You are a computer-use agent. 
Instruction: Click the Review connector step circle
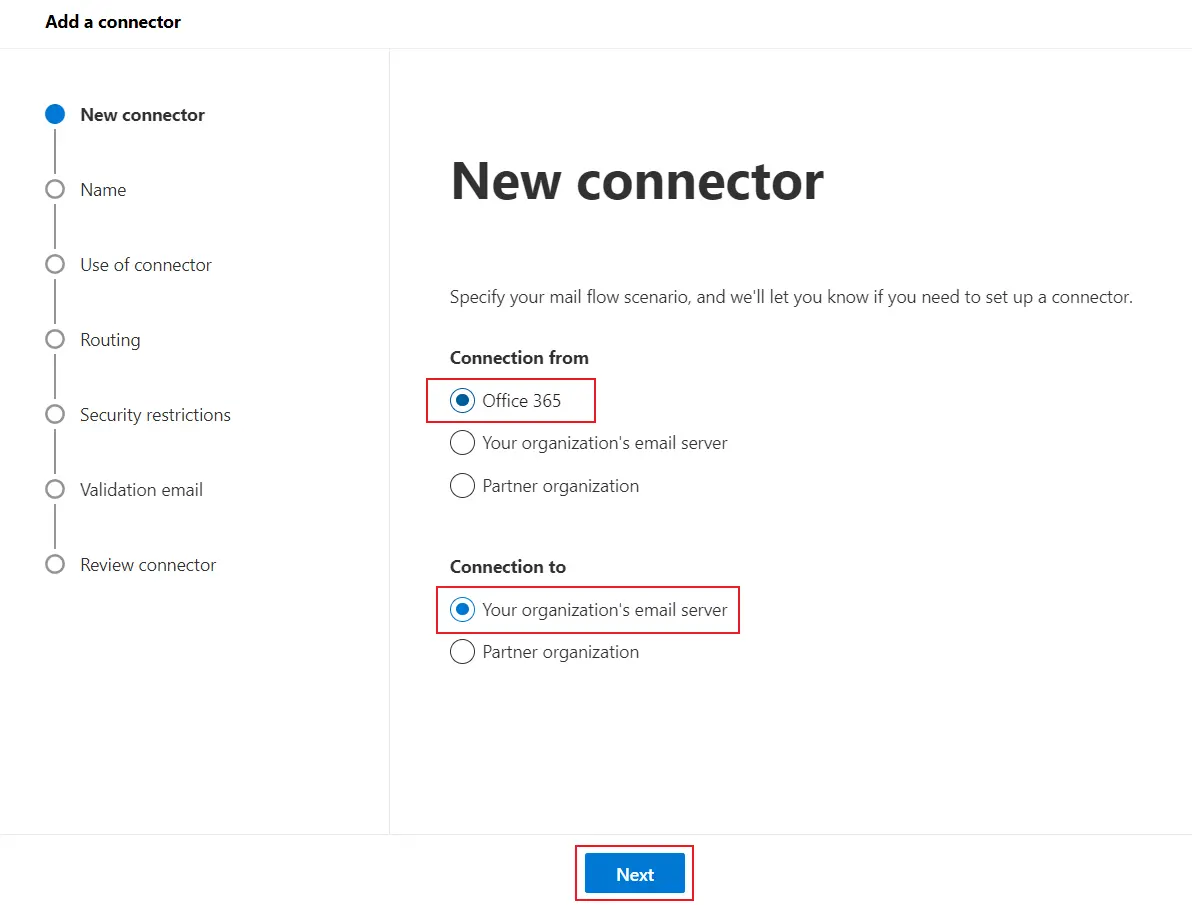point(55,564)
